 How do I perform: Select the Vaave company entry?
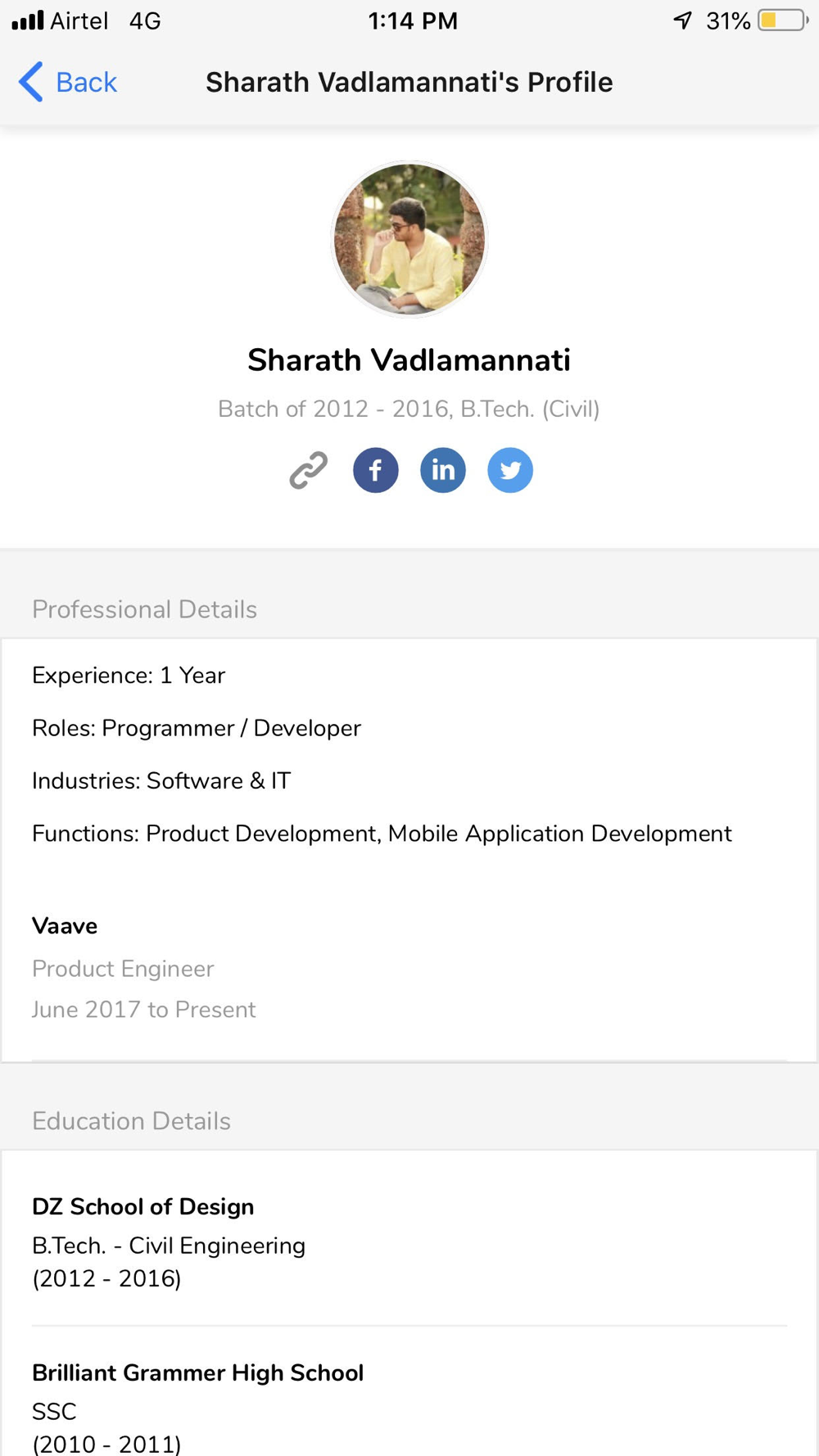pyautogui.click(x=65, y=926)
